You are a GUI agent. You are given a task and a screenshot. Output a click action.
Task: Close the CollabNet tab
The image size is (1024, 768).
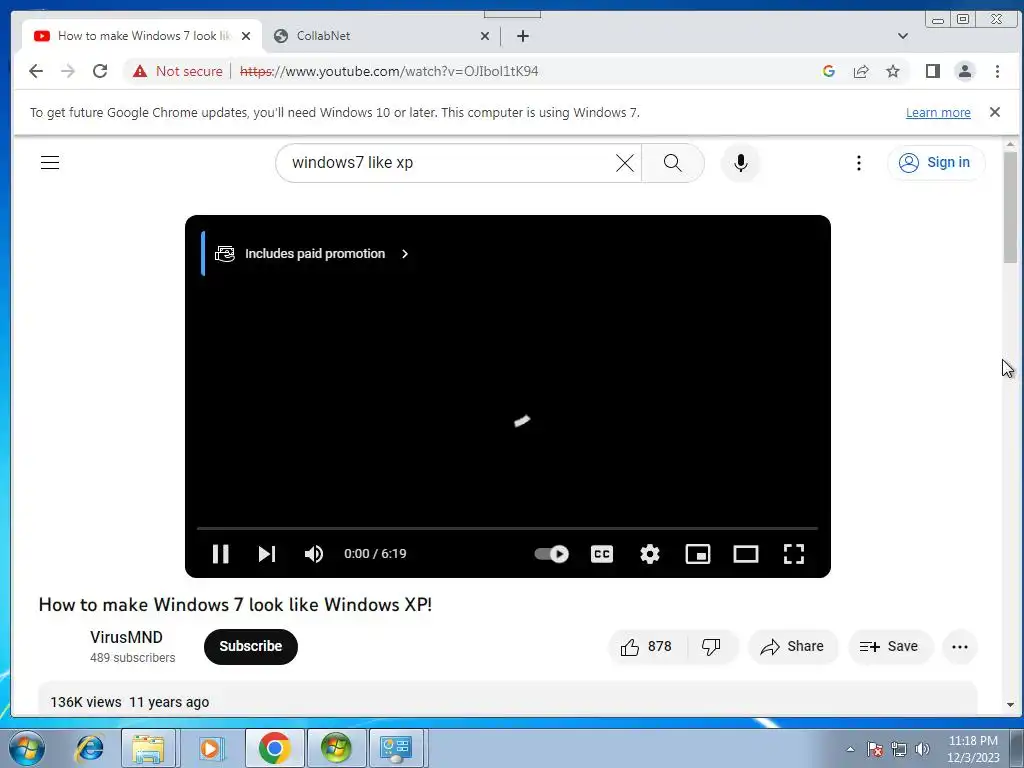(x=485, y=36)
